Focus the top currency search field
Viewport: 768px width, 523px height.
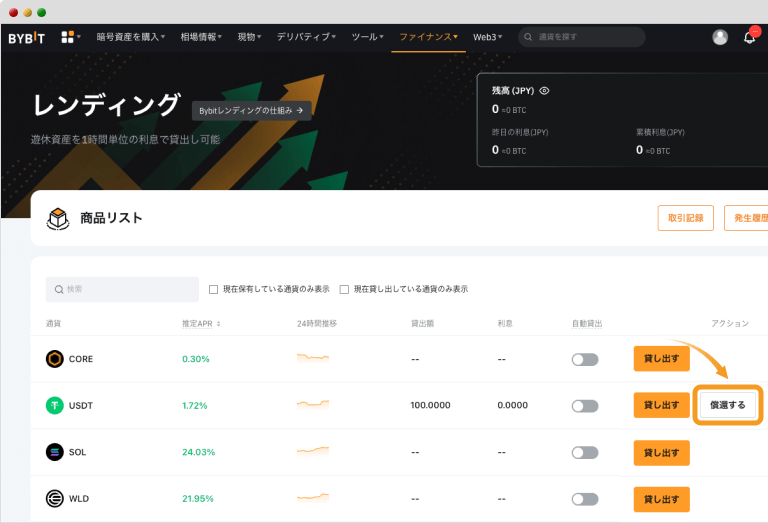[x=581, y=37]
